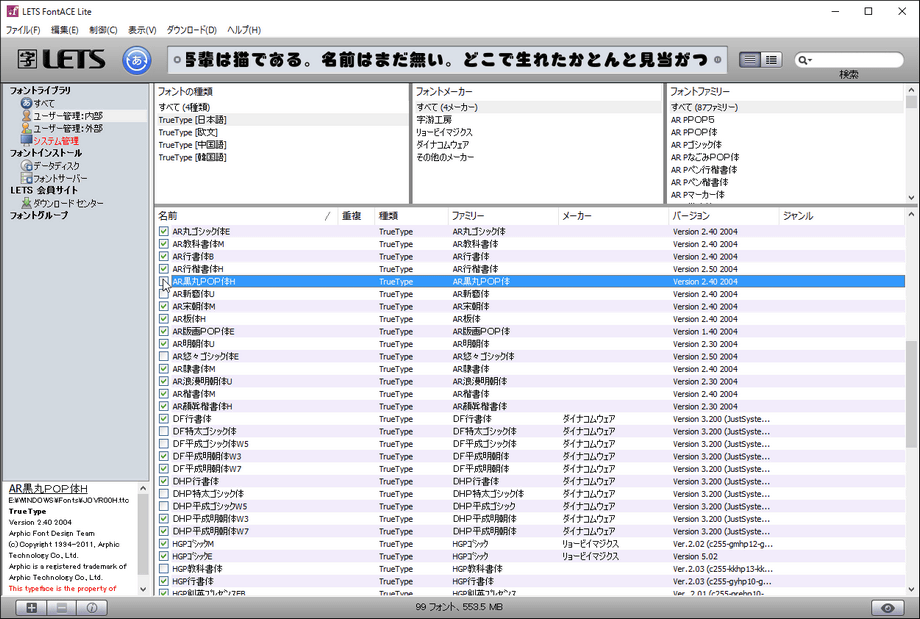Switch to detailed list view icon
The width and height of the screenshot is (920, 619).
[771, 60]
